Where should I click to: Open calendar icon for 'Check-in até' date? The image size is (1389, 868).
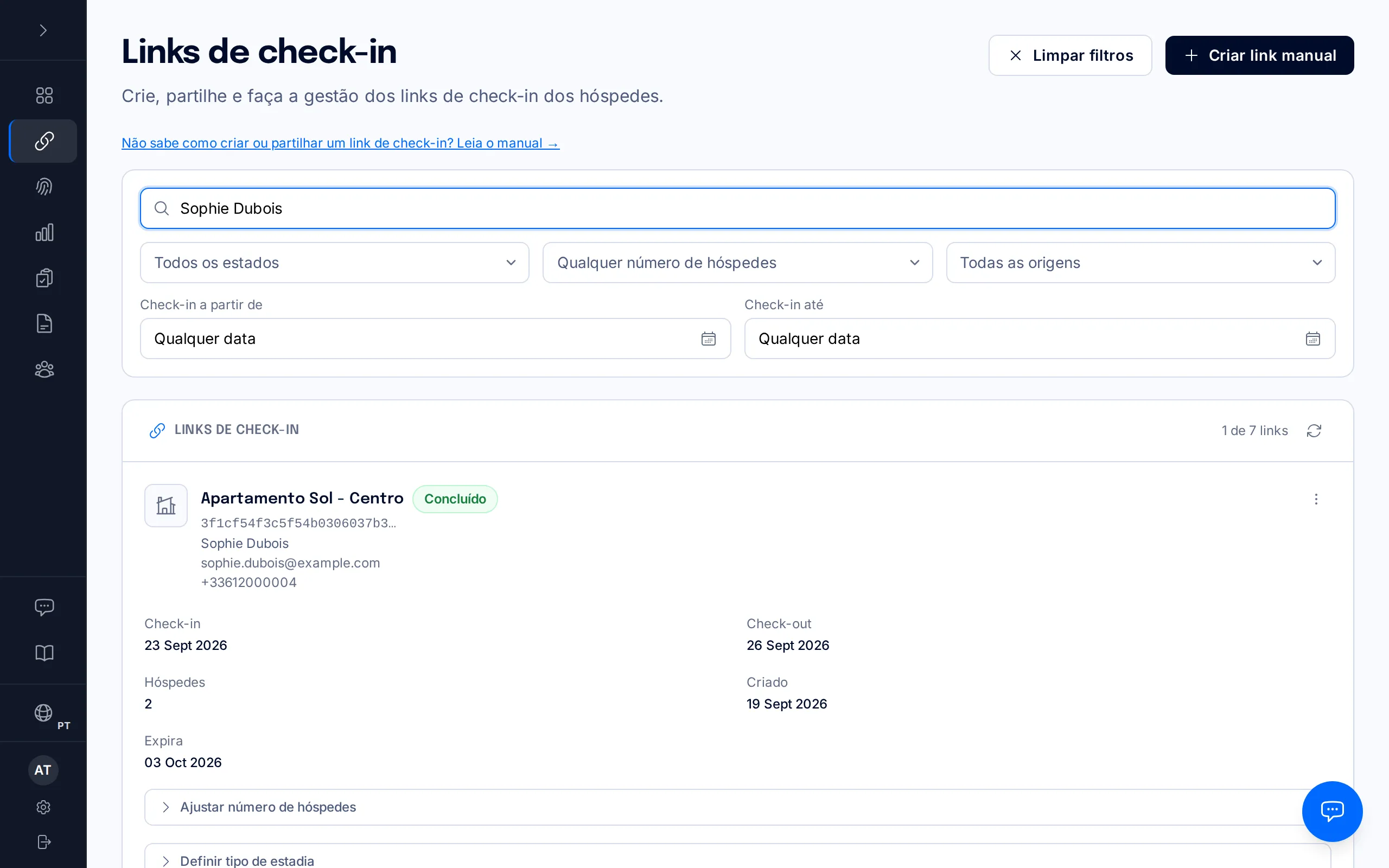pos(1312,339)
